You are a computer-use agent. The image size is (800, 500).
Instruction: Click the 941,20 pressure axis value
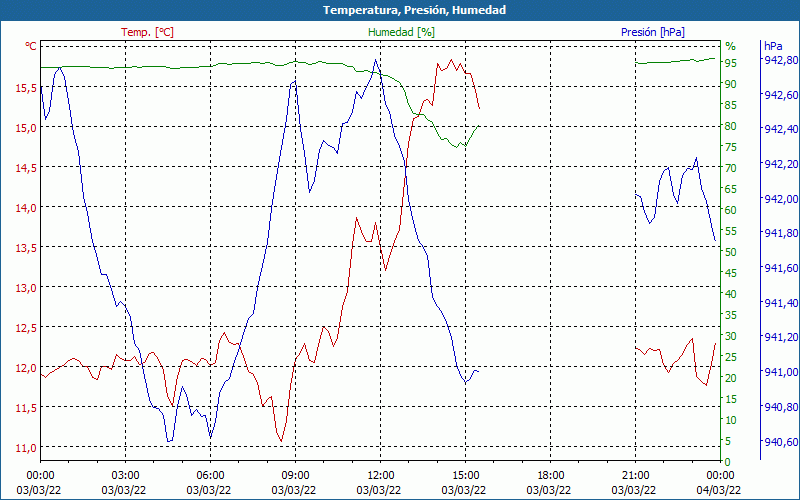(780, 337)
